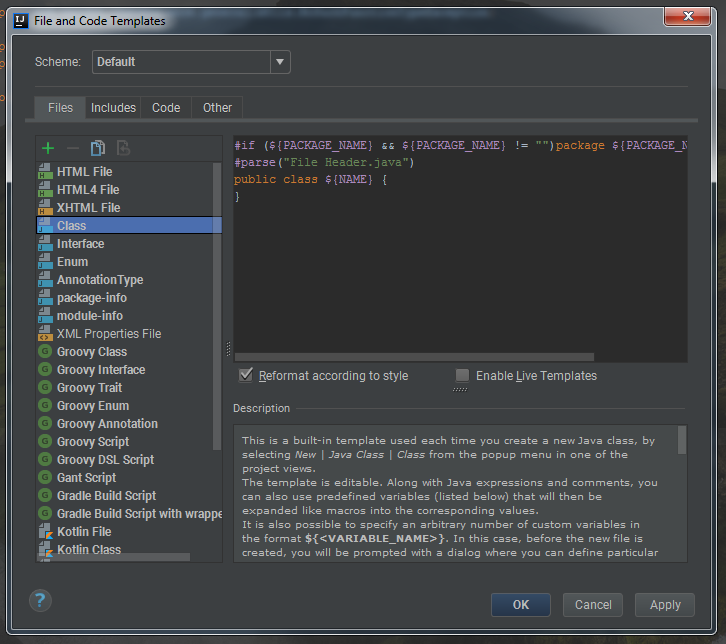This screenshot has height=644, width=726.
Task: Confirm with the OK button
Action: click(x=520, y=605)
